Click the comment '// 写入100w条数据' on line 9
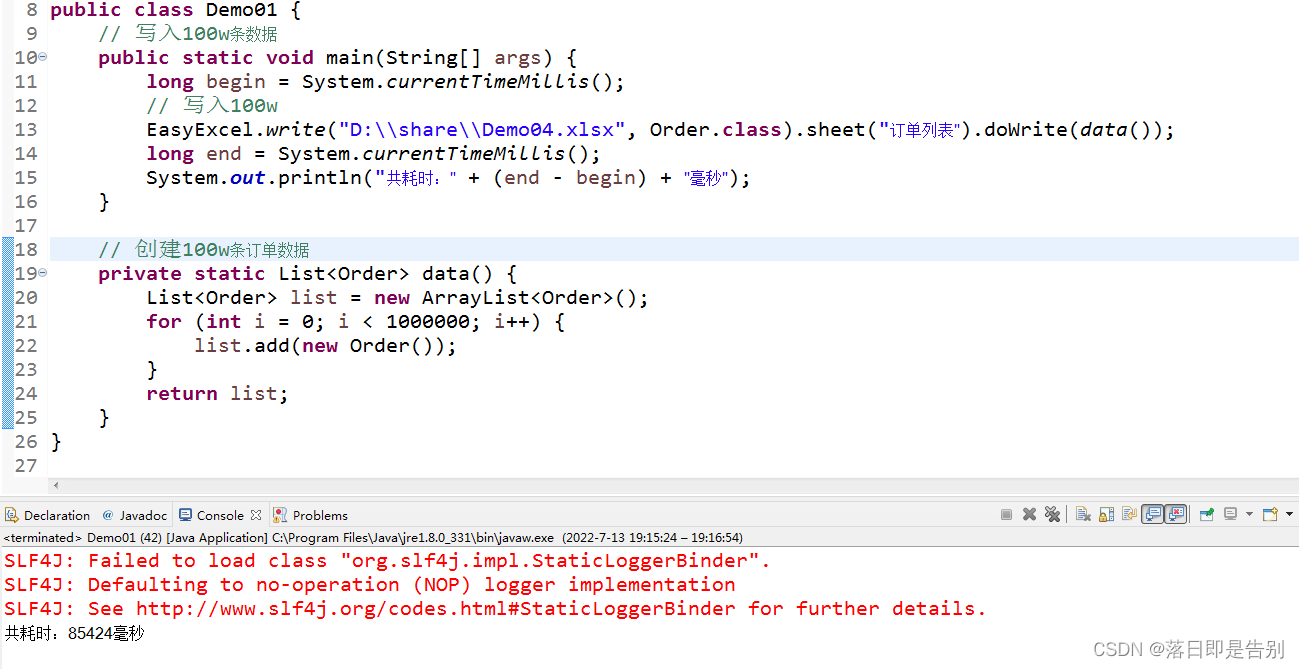This screenshot has height=669, width=1299. [188, 33]
